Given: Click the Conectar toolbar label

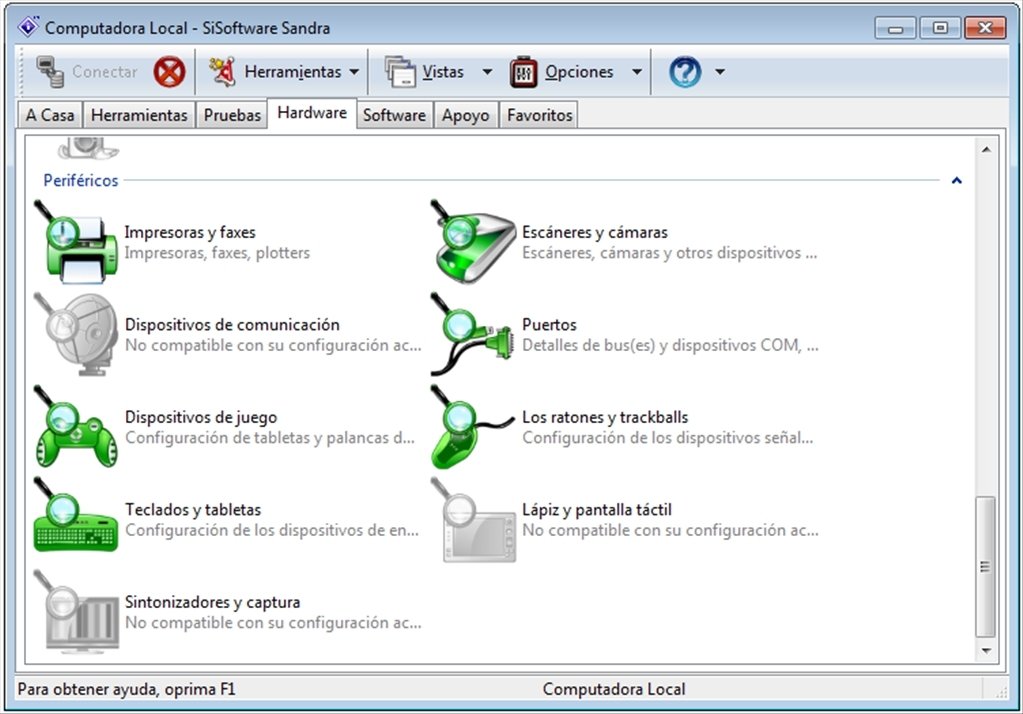Looking at the screenshot, I should (x=104, y=72).
